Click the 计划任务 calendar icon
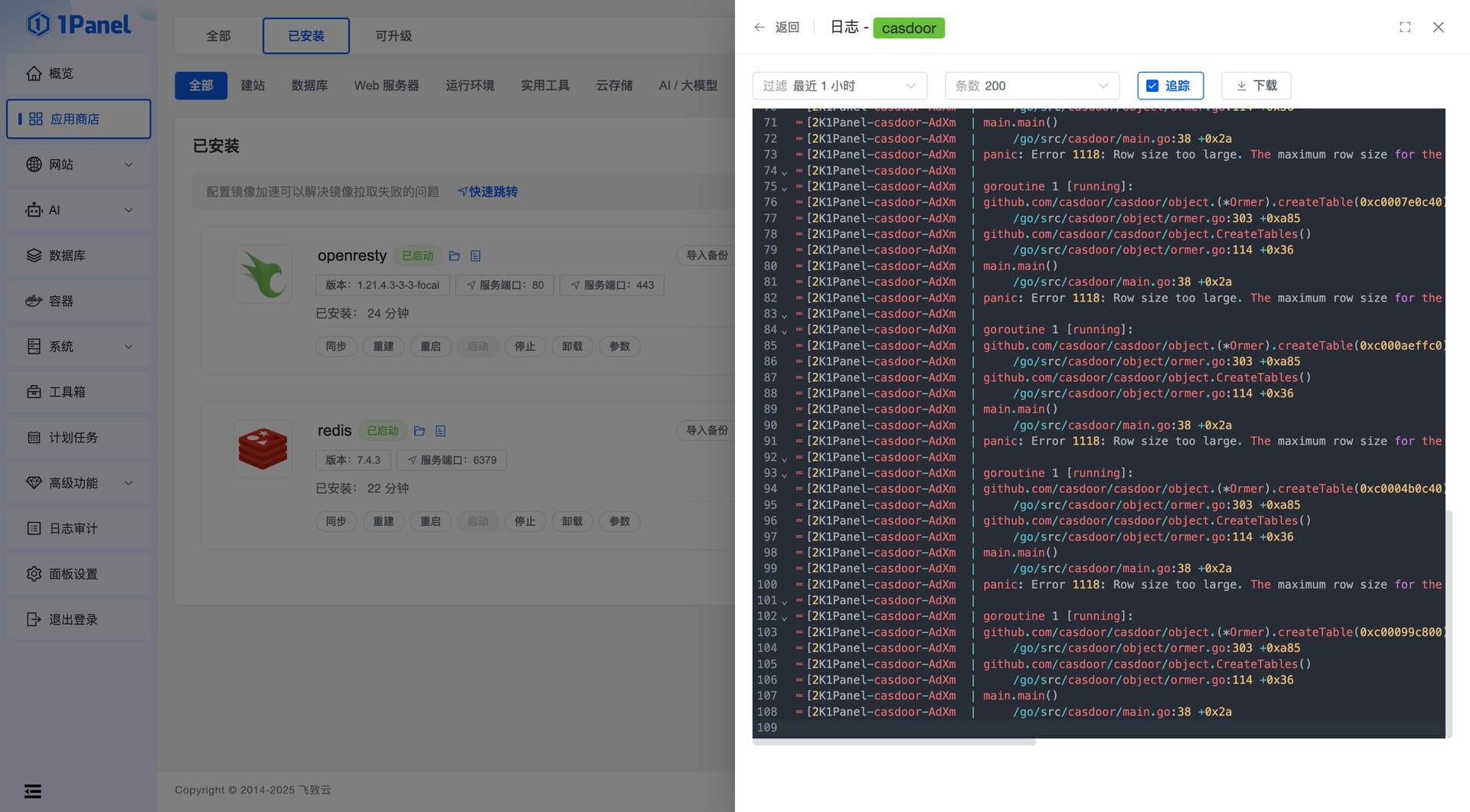The height and width of the screenshot is (812, 1470). (x=34, y=438)
